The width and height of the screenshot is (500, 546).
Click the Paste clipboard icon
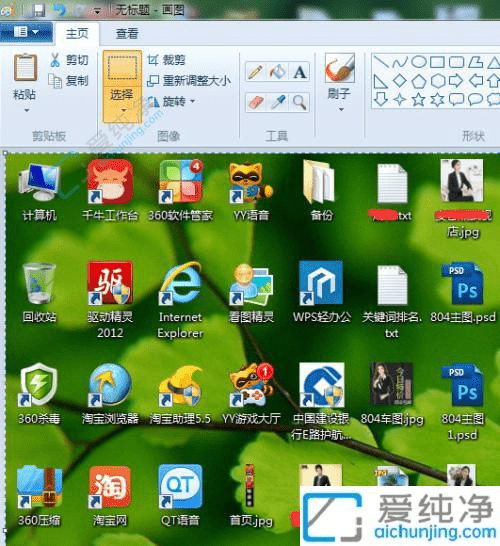pyautogui.click(x=25, y=68)
